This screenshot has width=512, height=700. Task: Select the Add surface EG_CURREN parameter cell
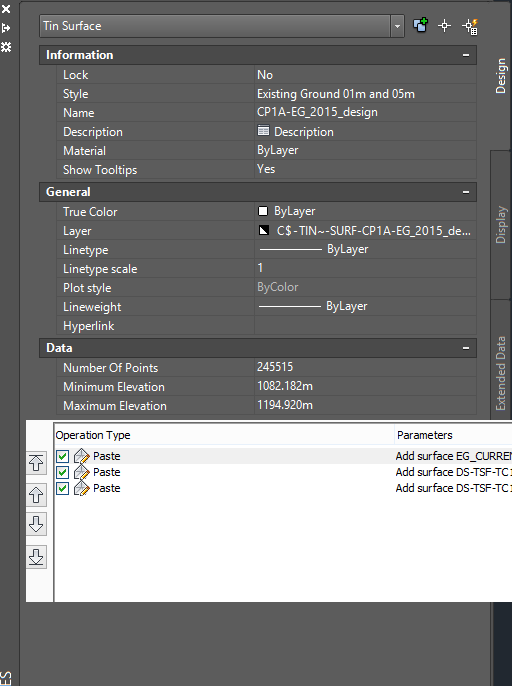[453, 456]
